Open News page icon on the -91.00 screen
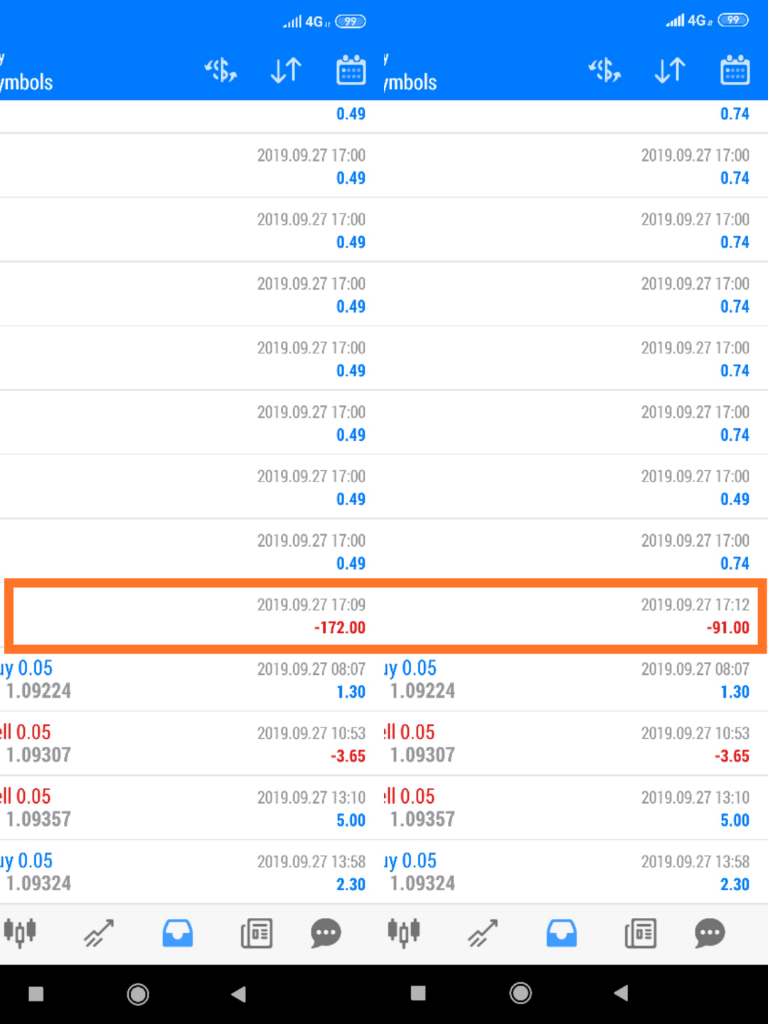 (x=641, y=933)
